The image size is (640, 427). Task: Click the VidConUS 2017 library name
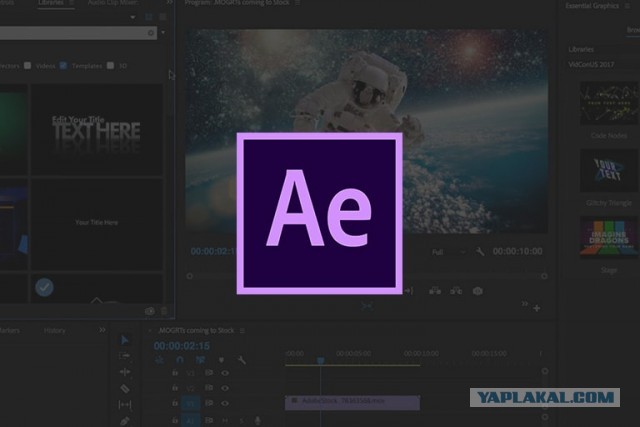tap(591, 64)
